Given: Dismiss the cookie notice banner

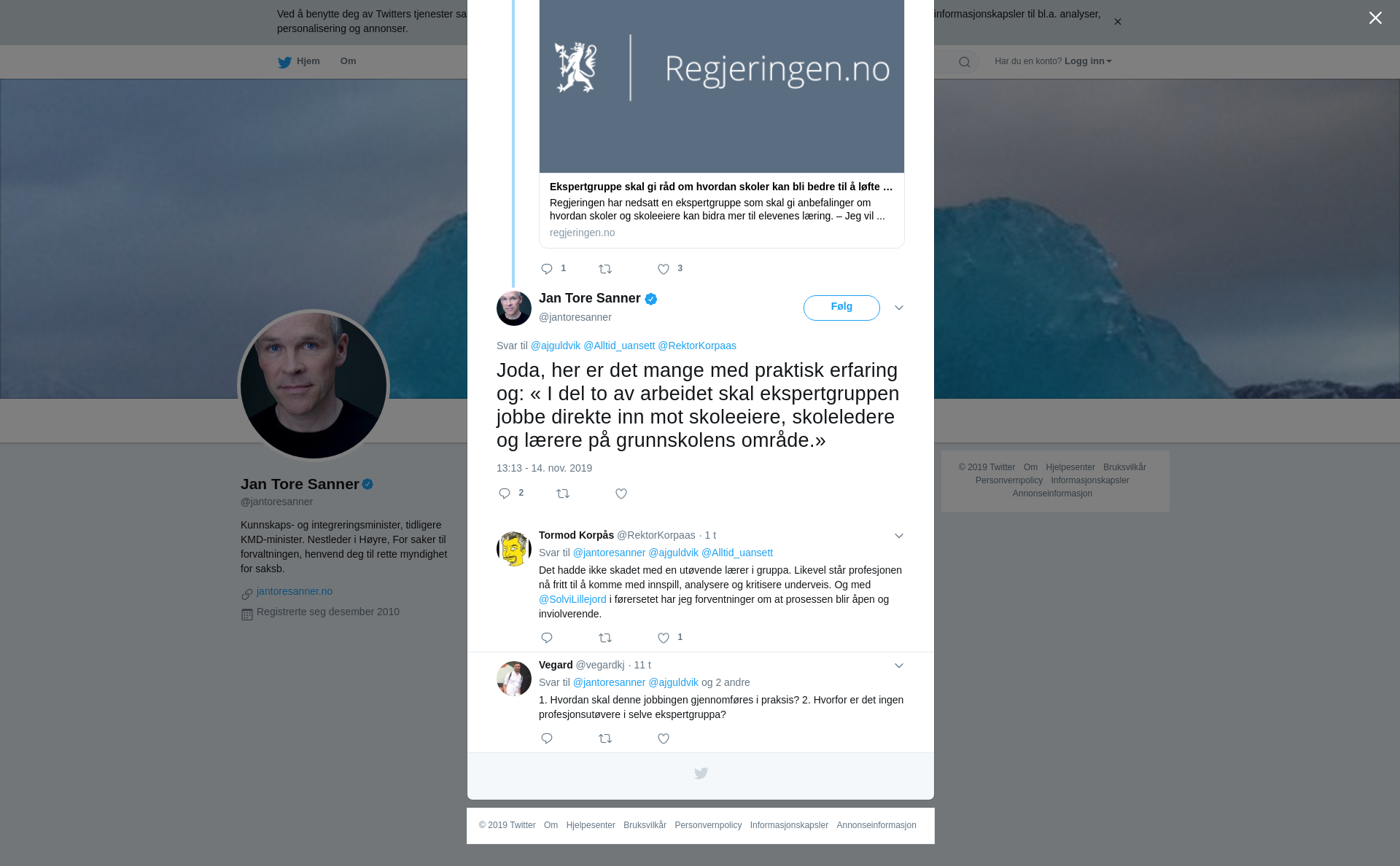Looking at the screenshot, I should pyautogui.click(x=1117, y=22).
